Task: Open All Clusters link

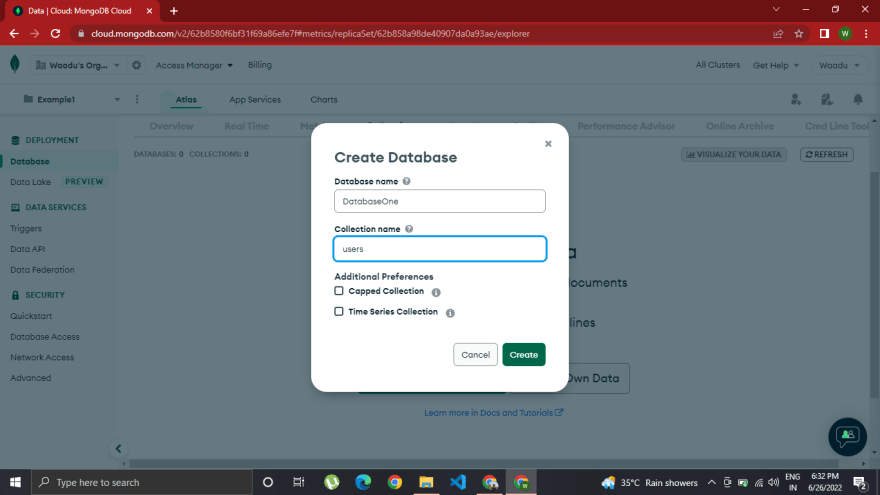Action: coord(718,65)
